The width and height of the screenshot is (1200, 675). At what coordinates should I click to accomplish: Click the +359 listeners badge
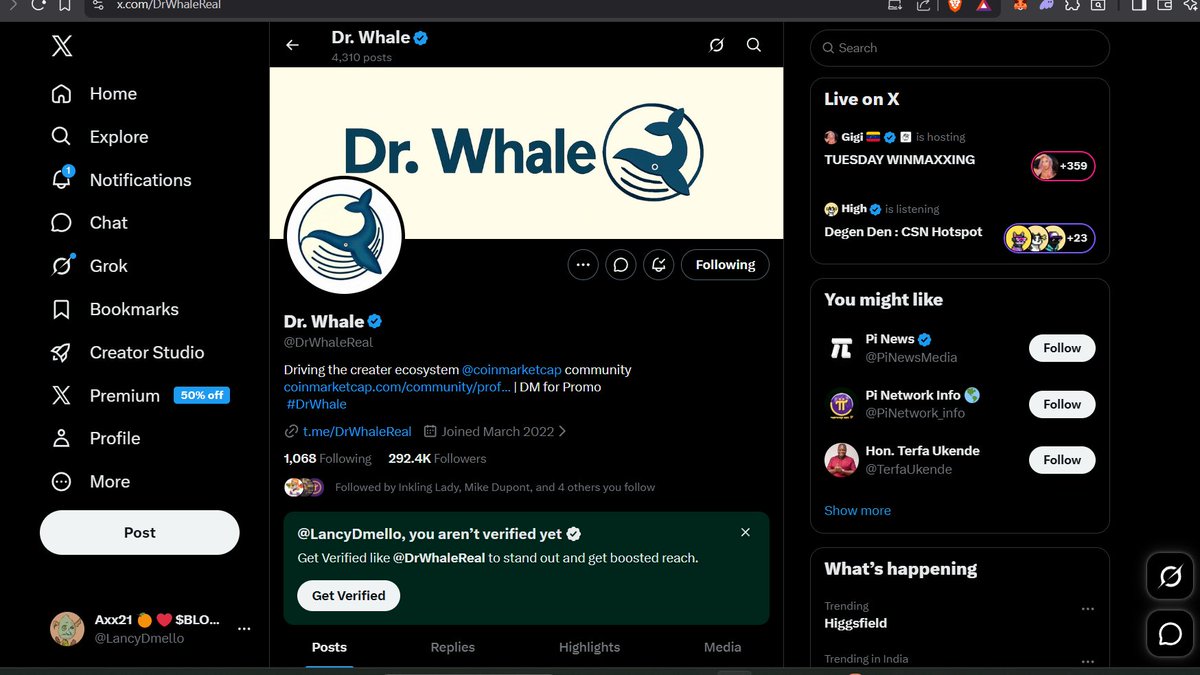point(1063,166)
